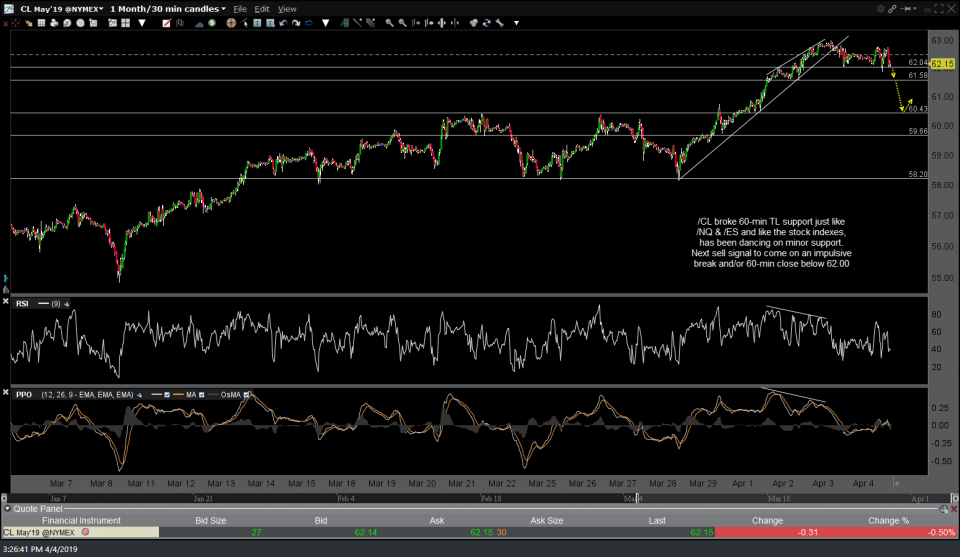
Task: Click the Bid value 62.14
Action: tap(366, 533)
